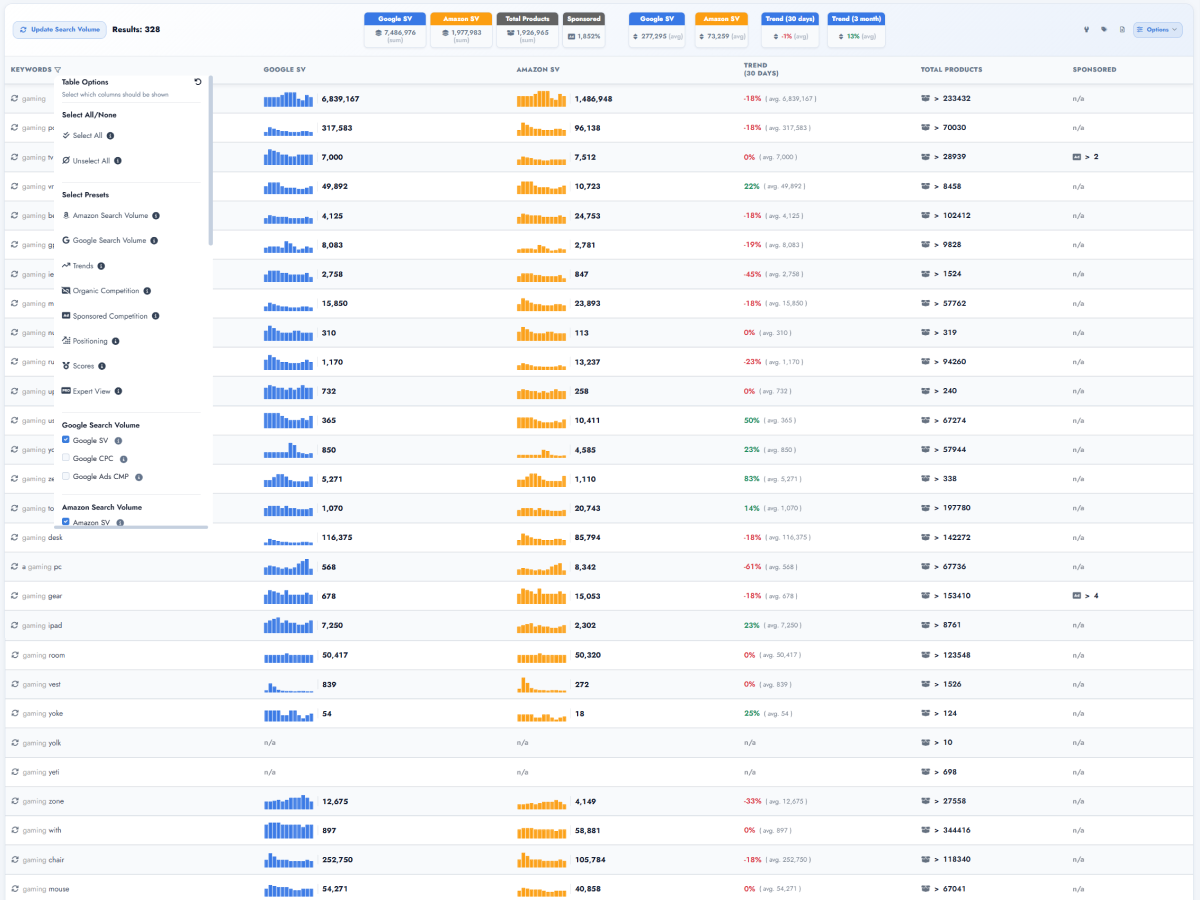Apply the Expert View preset
The width and height of the screenshot is (1200, 900).
click(x=85, y=391)
